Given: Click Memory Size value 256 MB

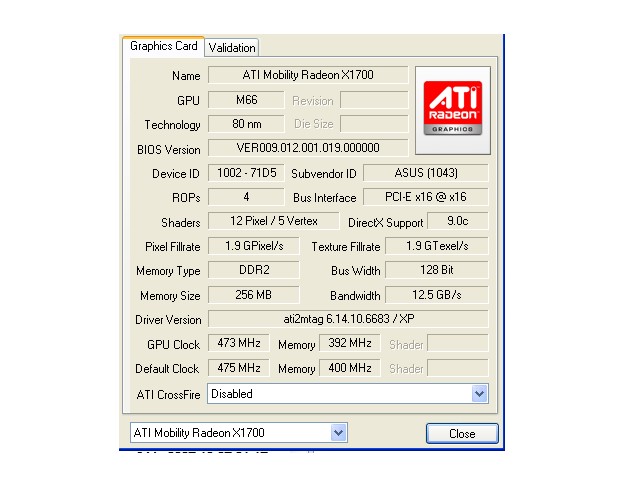Looking at the screenshot, I should coord(254,295).
